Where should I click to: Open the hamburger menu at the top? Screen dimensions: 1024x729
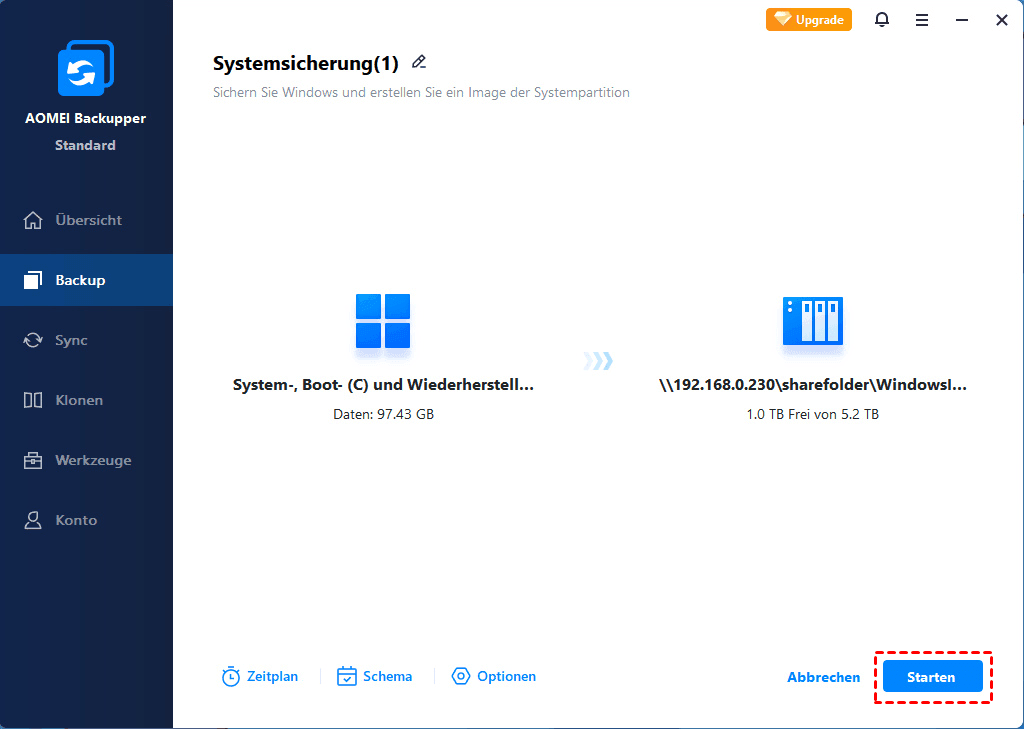pyautogui.click(x=921, y=19)
